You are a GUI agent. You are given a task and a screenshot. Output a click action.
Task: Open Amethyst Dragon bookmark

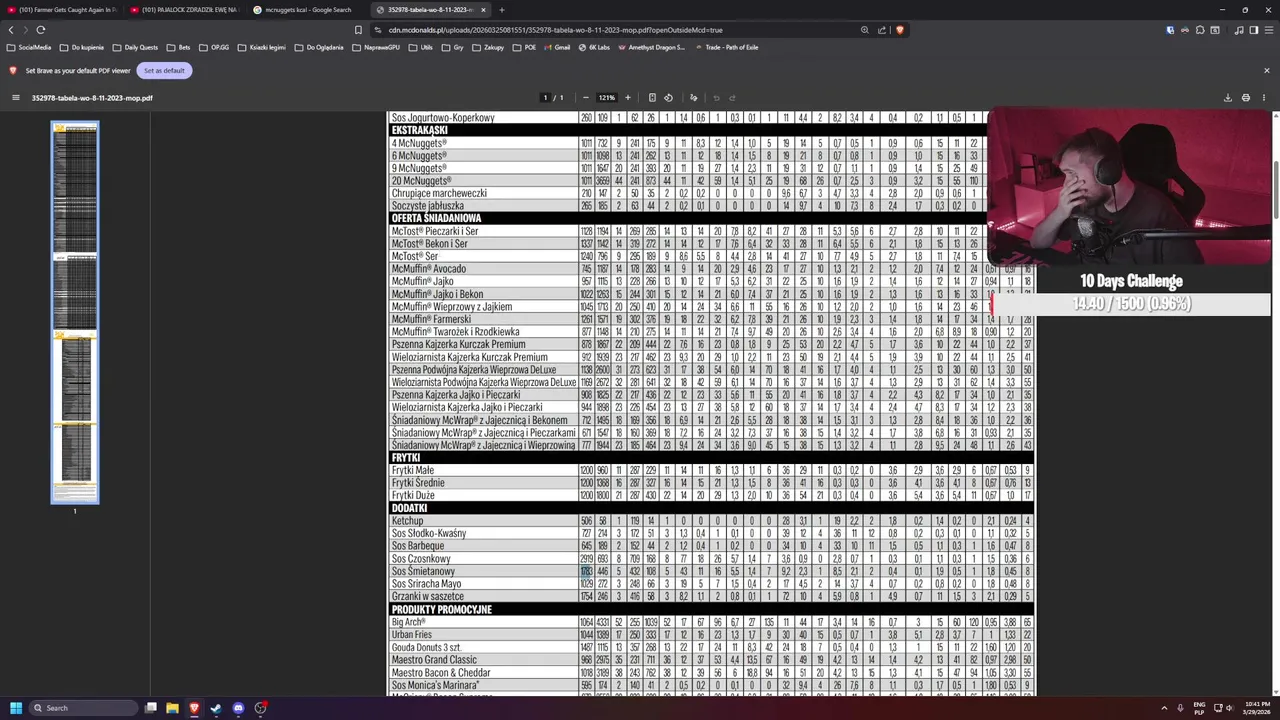[652, 47]
